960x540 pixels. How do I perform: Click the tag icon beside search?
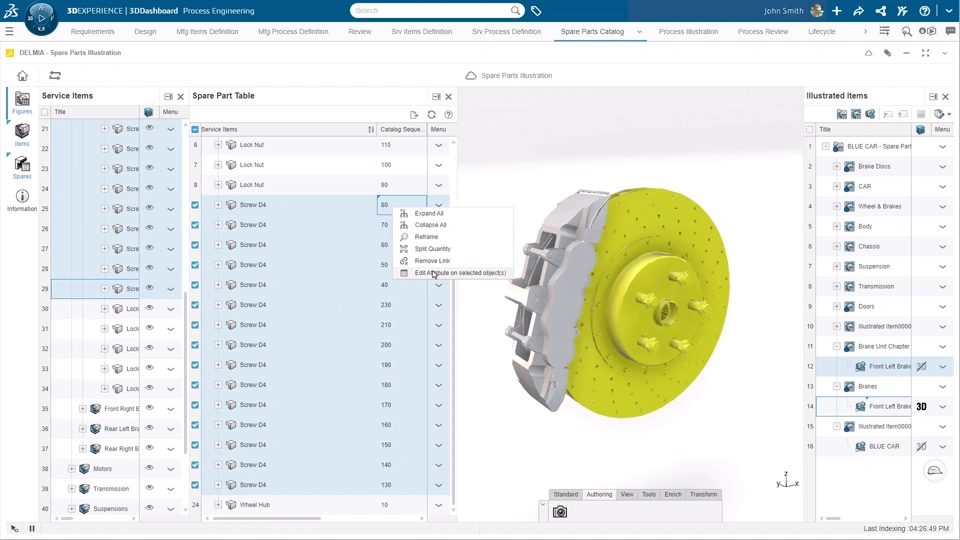click(x=536, y=10)
